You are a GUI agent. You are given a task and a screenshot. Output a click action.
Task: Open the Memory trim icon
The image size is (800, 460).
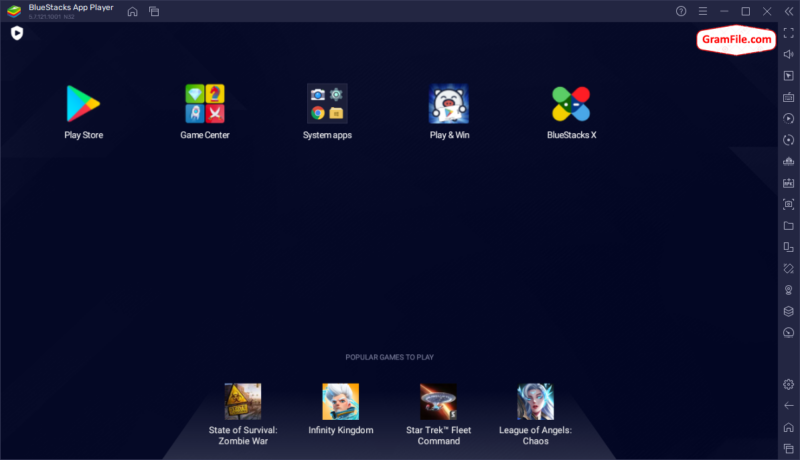(789, 161)
